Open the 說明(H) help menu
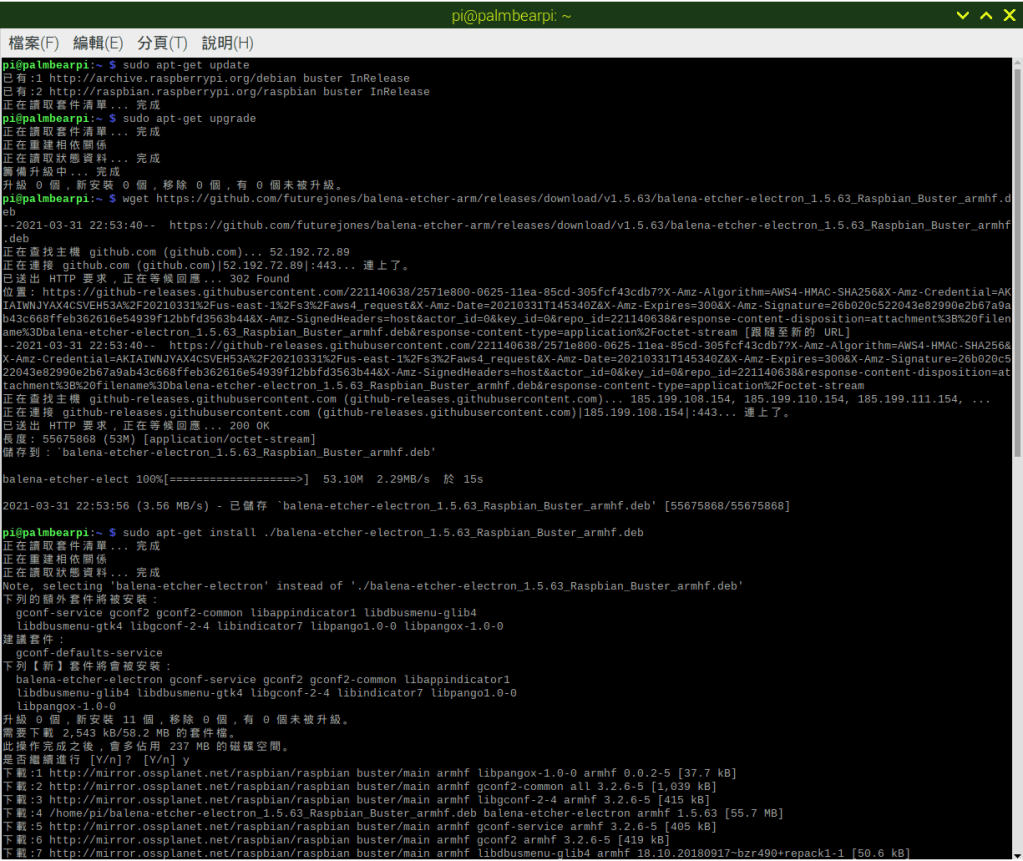Image resolution: width=1023 pixels, height=861 pixels. click(x=227, y=43)
